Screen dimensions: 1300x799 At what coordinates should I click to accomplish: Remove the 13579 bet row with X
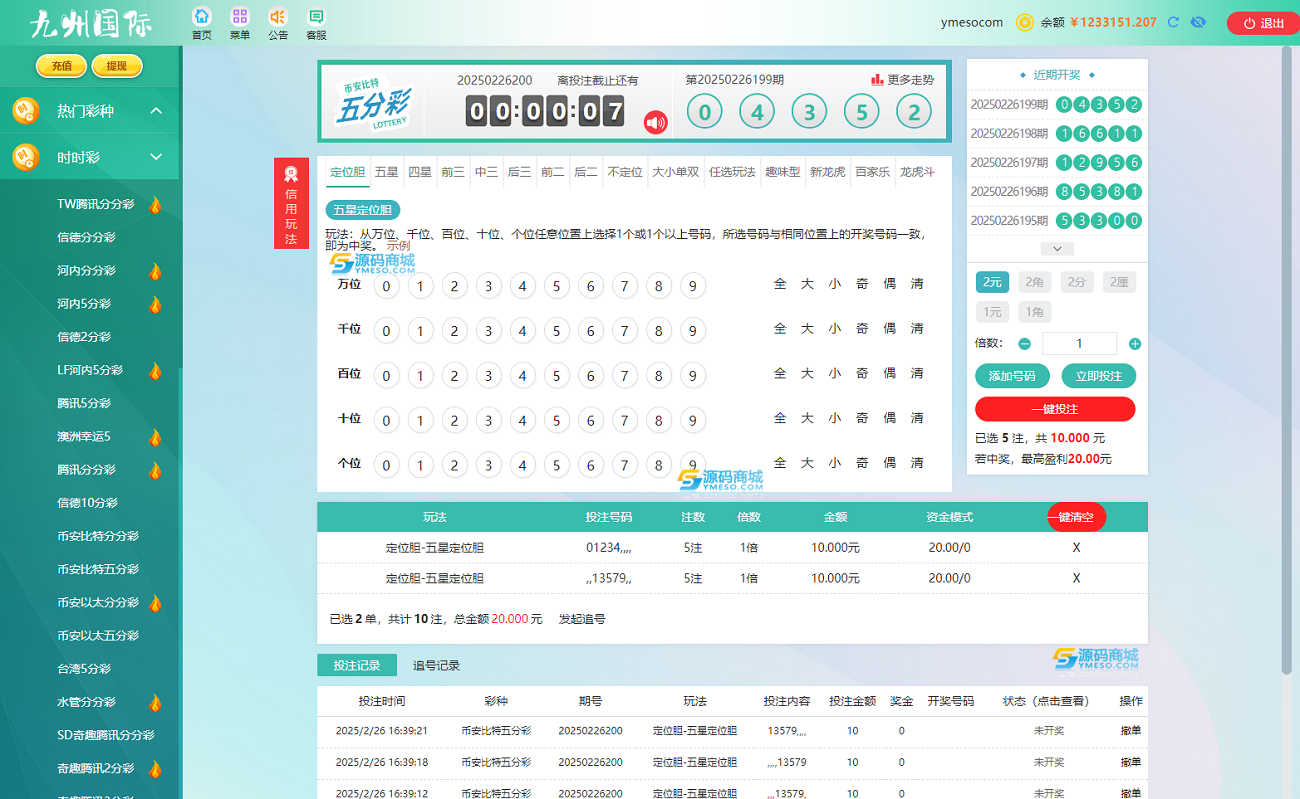1076,578
